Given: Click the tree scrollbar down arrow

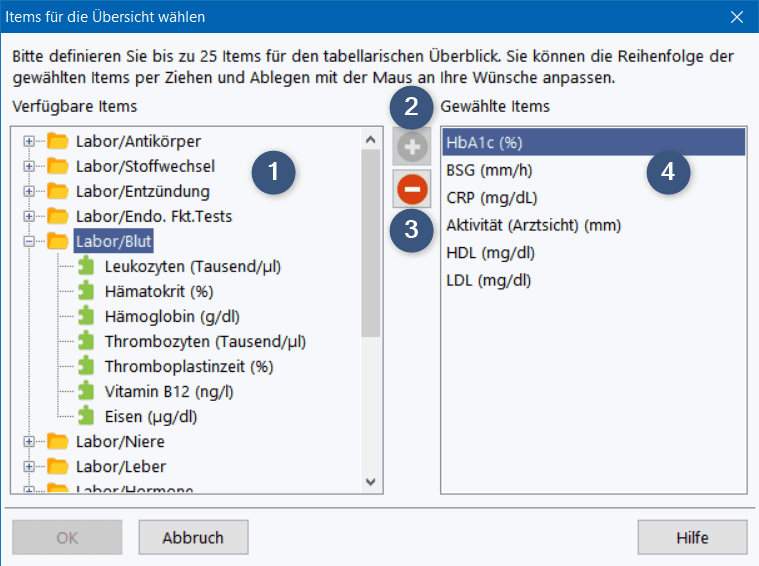Looking at the screenshot, I should (x=370, y=481).
